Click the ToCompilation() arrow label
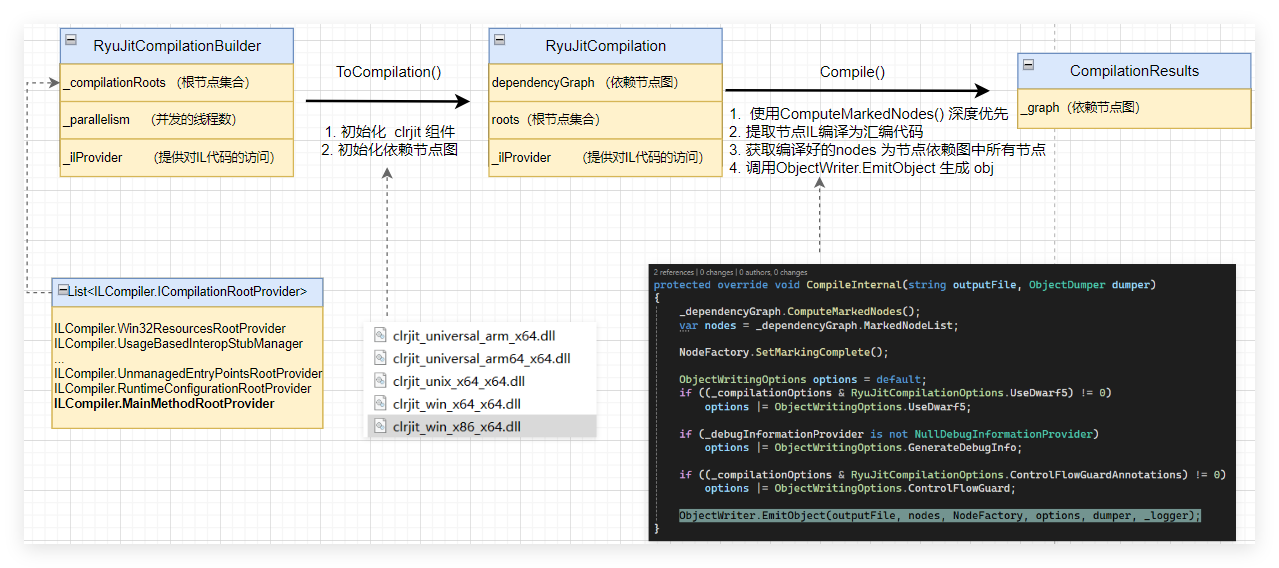Screen dimensions: 1279x568 pos(388,72)
